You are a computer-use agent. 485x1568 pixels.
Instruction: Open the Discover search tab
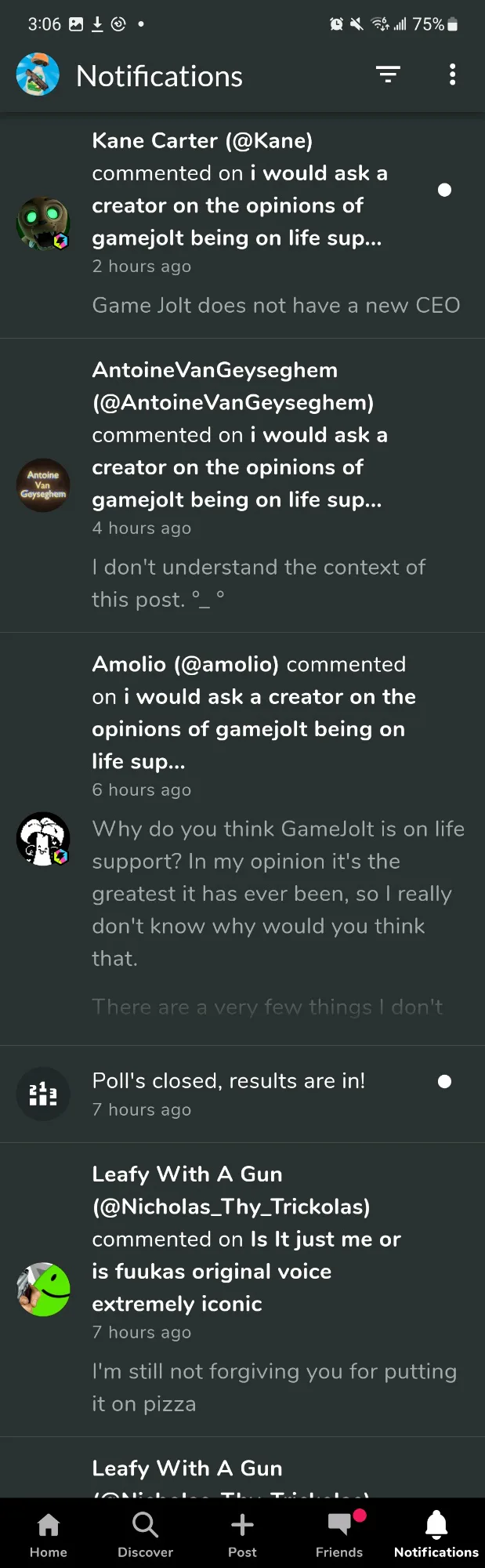click(145, 1534)
